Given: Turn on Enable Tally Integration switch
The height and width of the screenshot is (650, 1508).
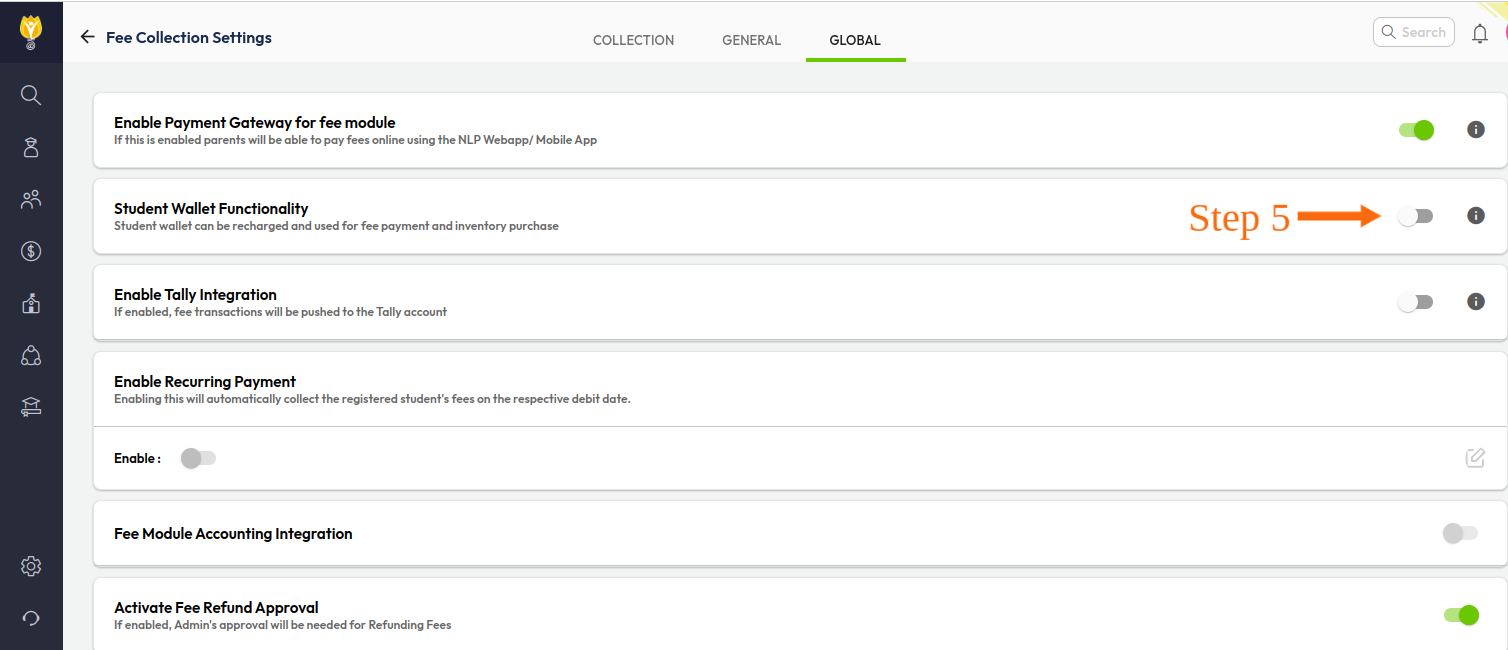Looking at the screenshot, I should coord(1415,302).
